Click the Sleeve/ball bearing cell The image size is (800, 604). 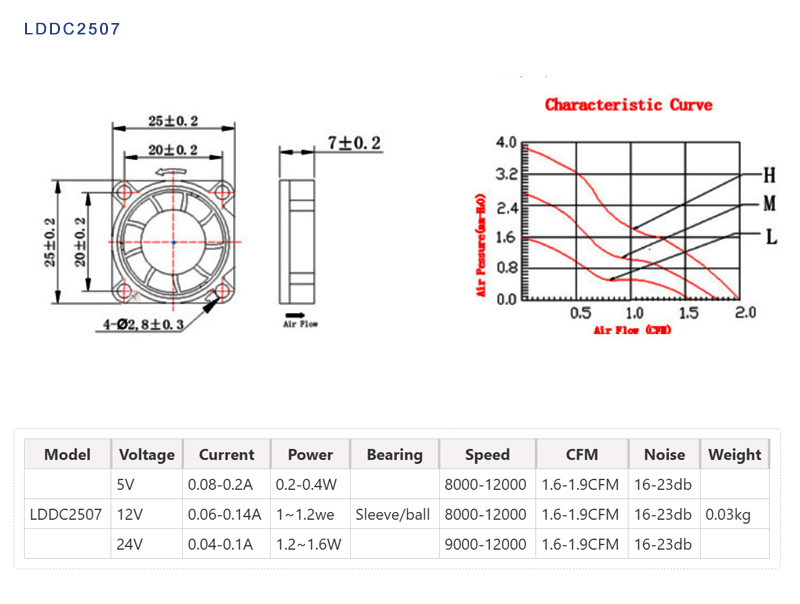[x=394, y=514]
